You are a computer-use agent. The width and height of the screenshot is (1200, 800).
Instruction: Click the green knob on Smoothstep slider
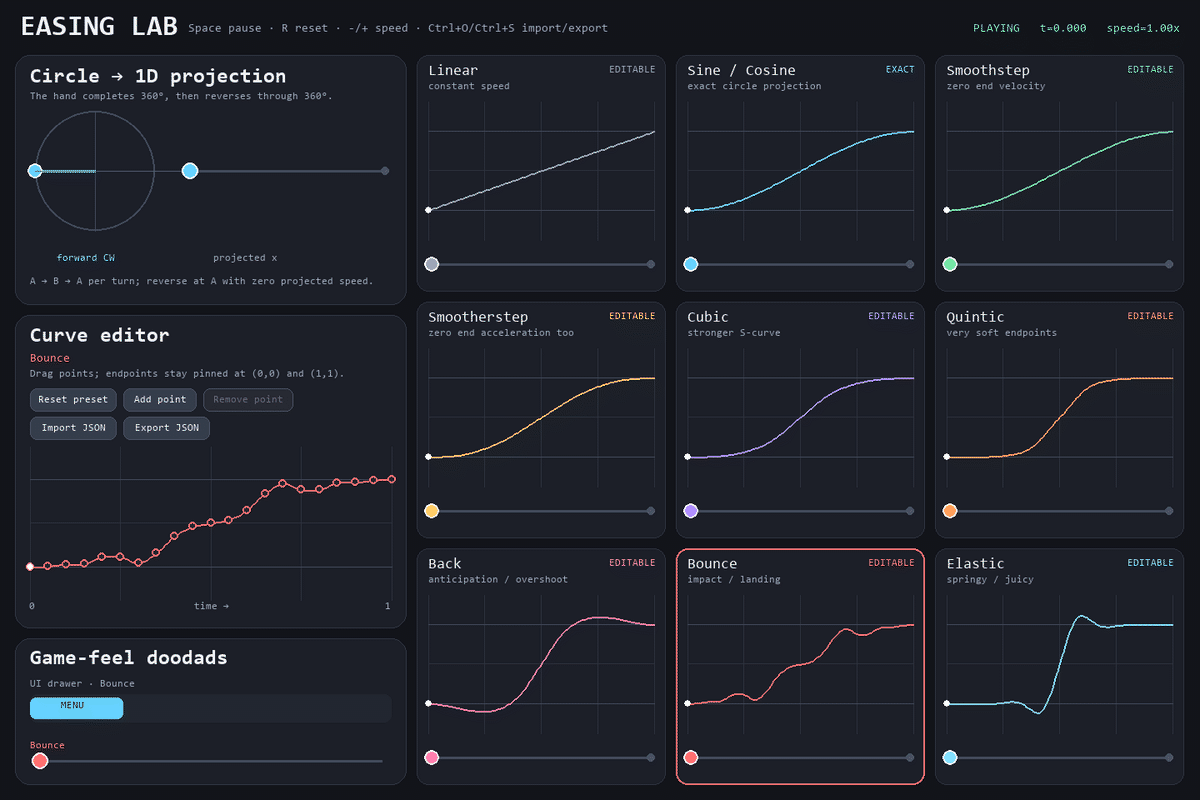coord(950,264)
